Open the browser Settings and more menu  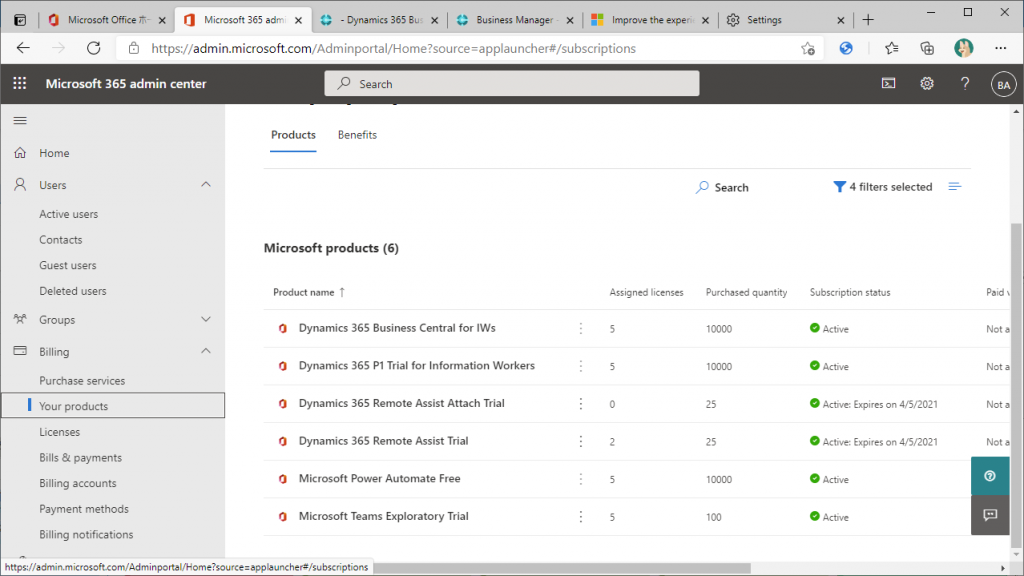click(1000, 48)
